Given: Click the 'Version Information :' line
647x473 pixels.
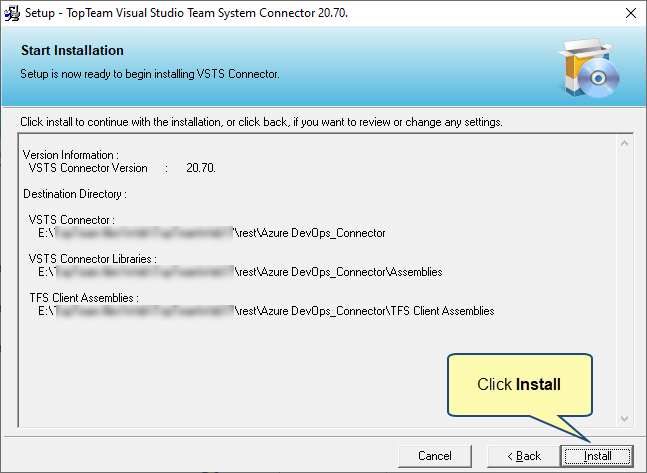Looking at the screenshot, I should (x=71, y=155).
